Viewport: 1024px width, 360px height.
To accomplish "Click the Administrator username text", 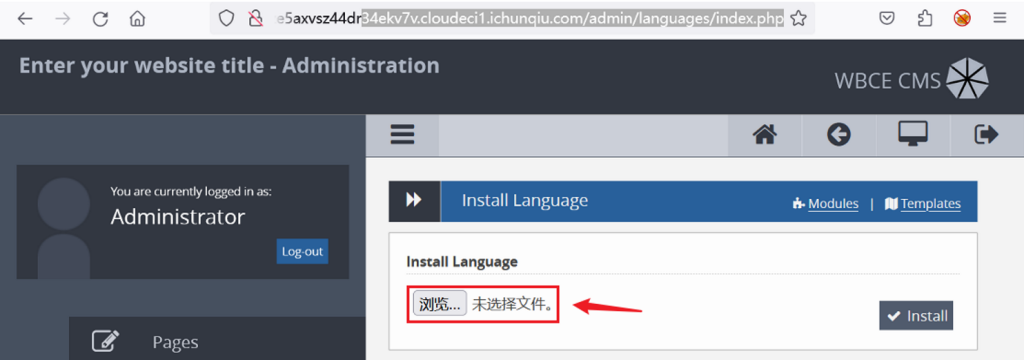I will click(x=178, y=217).
